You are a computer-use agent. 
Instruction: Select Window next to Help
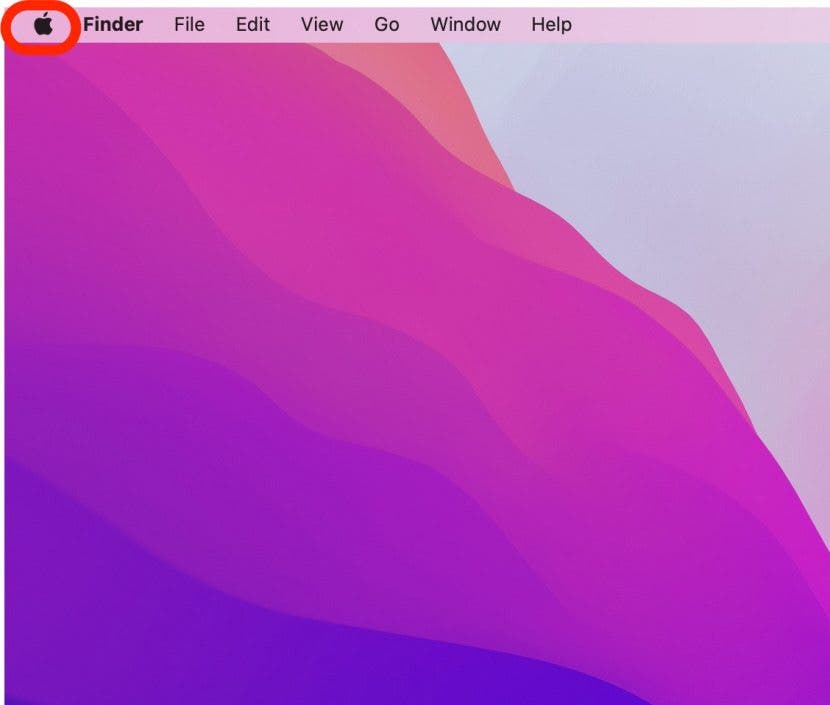pyautogui.click(x=465, y=25)
